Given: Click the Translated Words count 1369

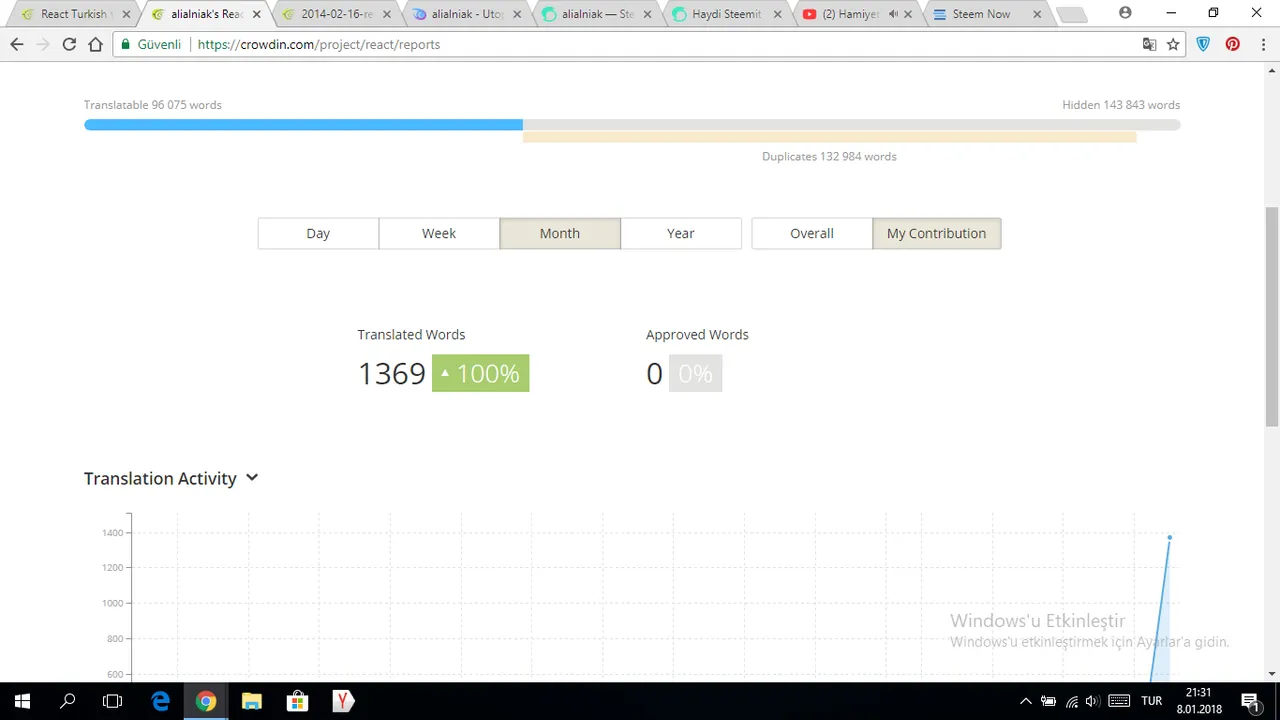Looking at the screenshot, I should 392,373.
